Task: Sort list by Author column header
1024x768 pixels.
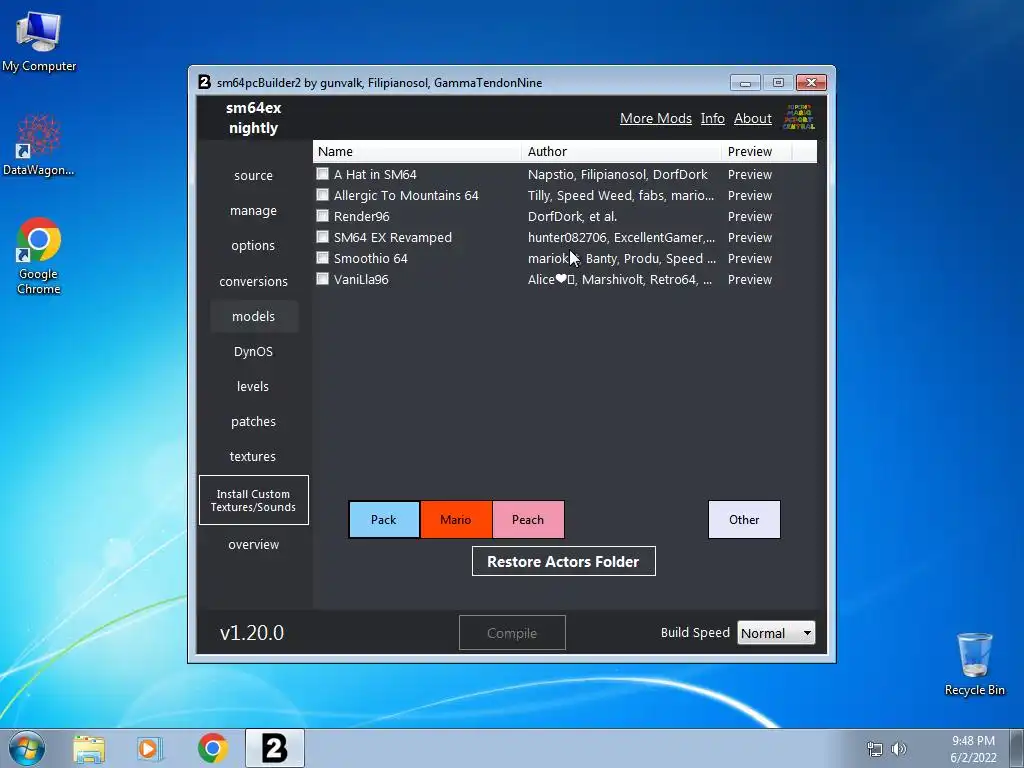Action: (621, 152)
